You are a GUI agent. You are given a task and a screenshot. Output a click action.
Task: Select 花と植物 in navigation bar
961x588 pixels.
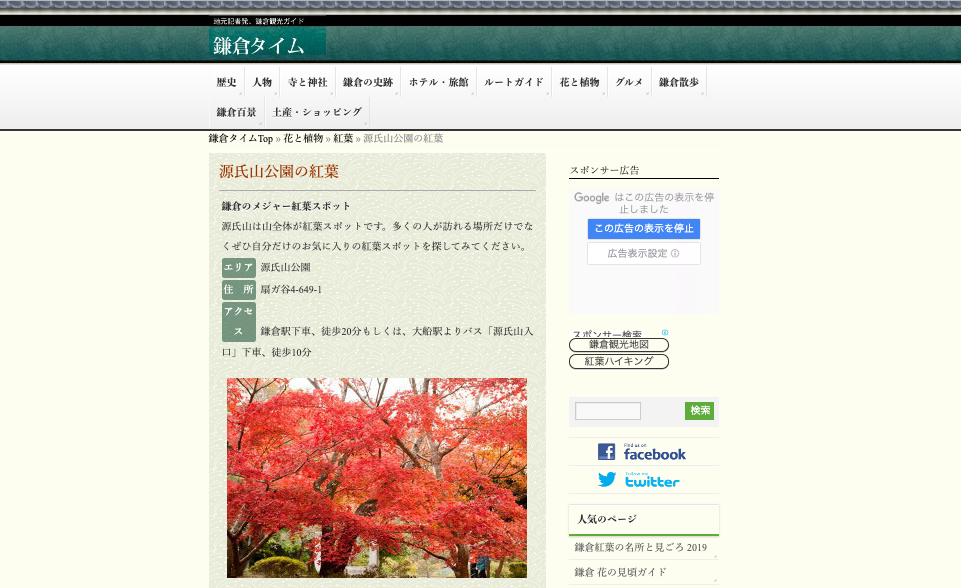579,82
